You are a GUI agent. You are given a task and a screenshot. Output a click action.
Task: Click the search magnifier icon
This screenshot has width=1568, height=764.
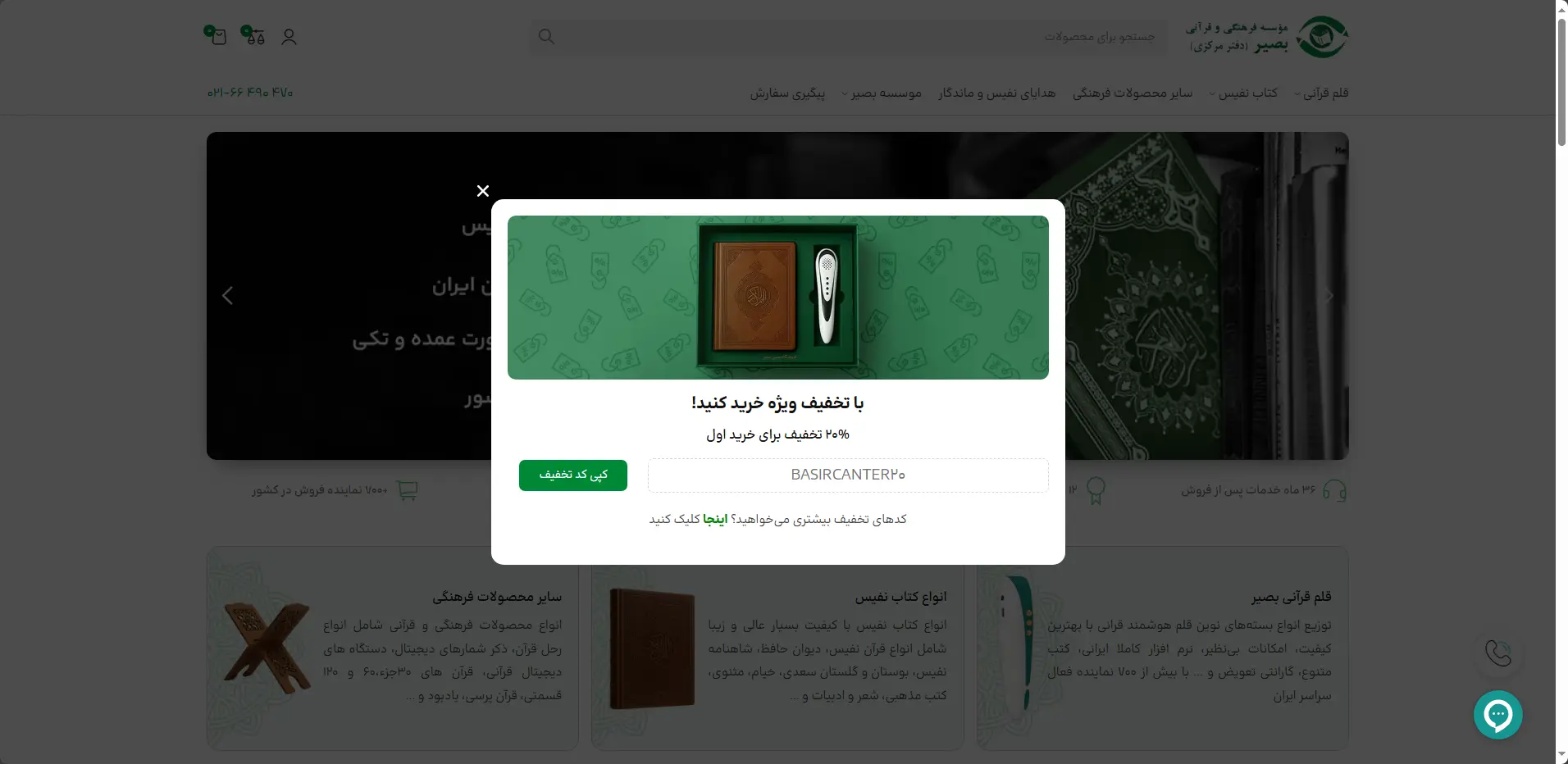click(546, 37)
